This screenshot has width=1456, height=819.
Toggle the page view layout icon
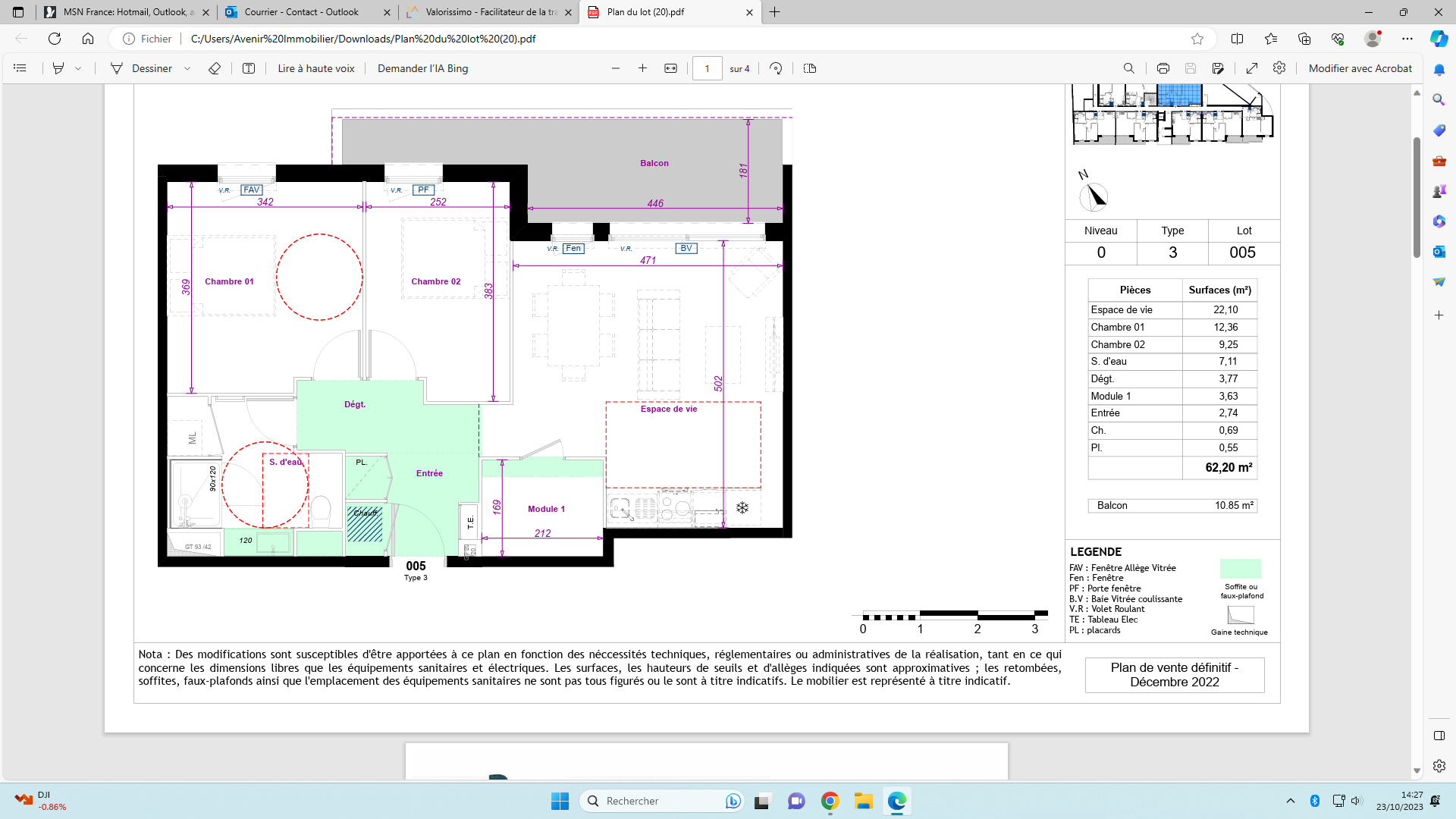coord(810,68)
